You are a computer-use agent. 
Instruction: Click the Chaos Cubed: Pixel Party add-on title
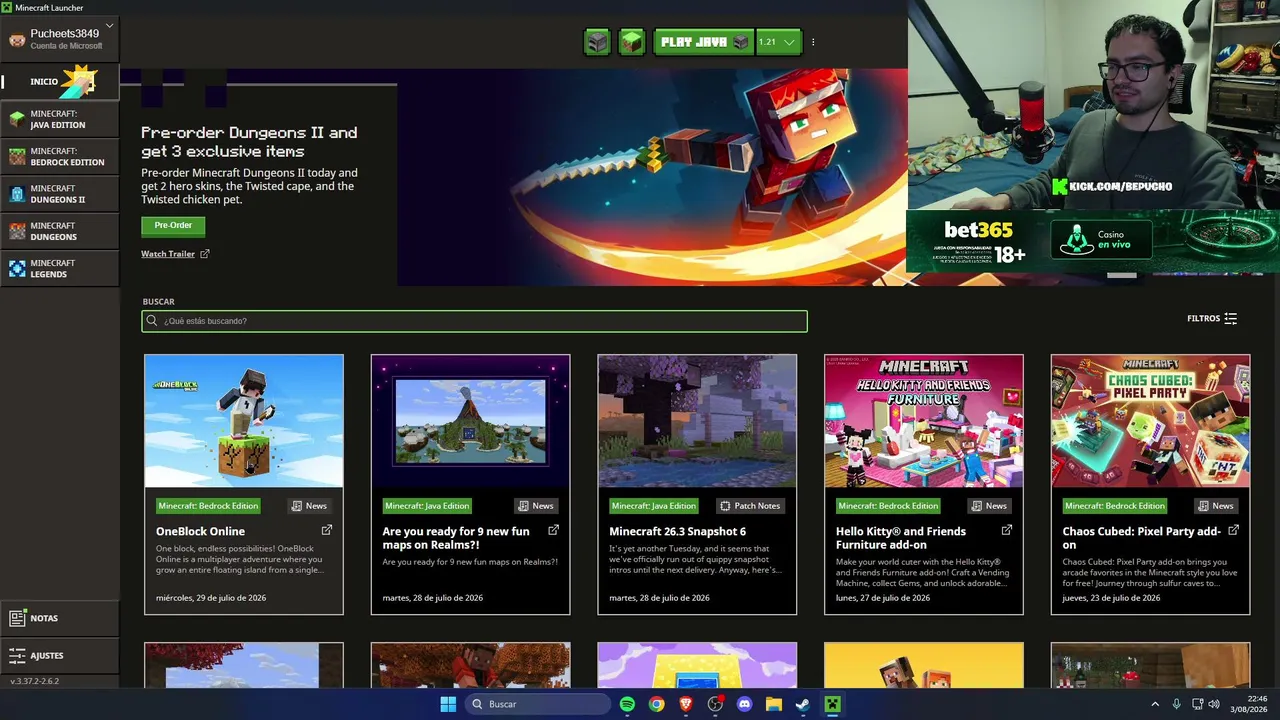[1142, 538]
